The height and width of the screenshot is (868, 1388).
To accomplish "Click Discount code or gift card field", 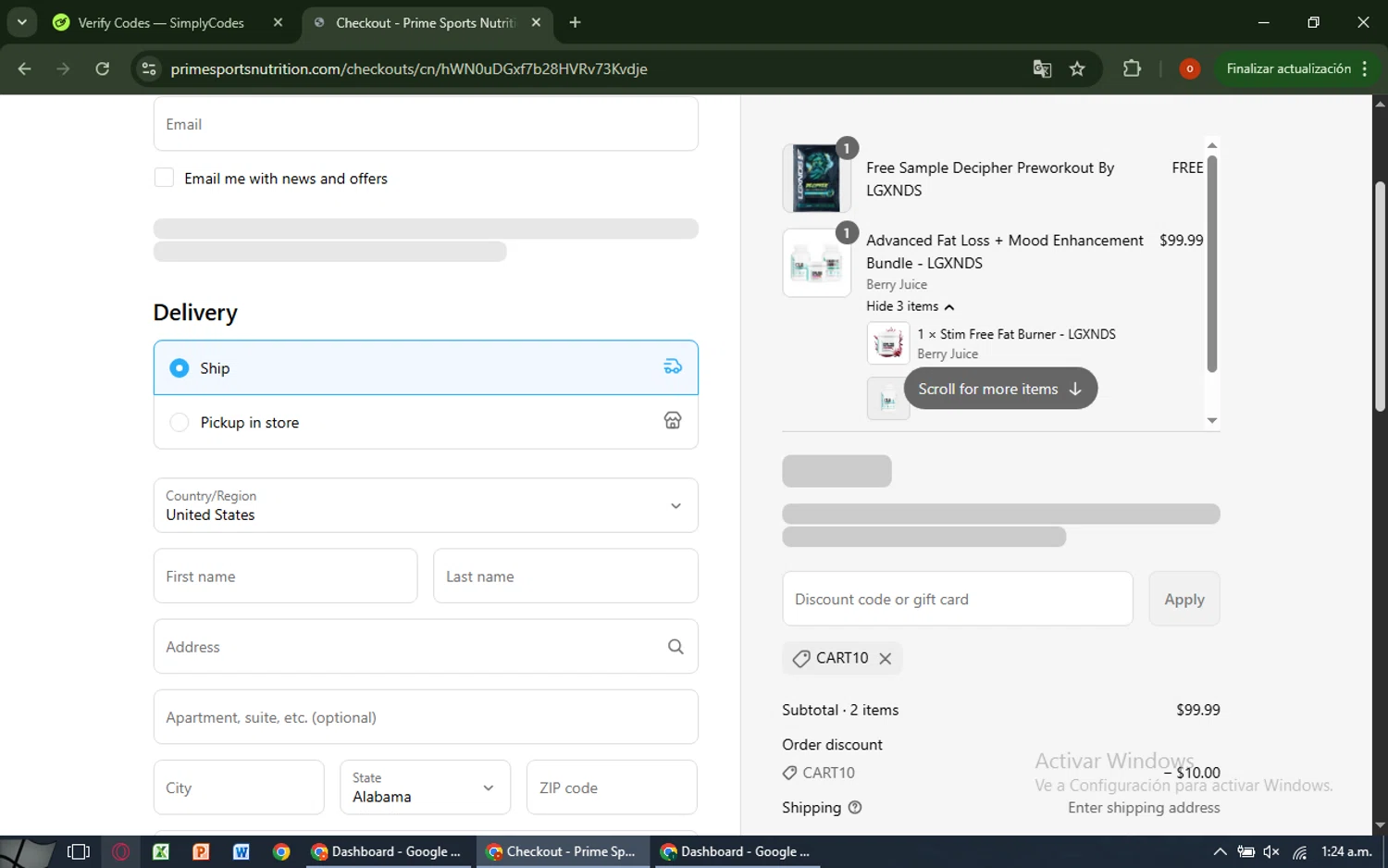I will (958, 599).
